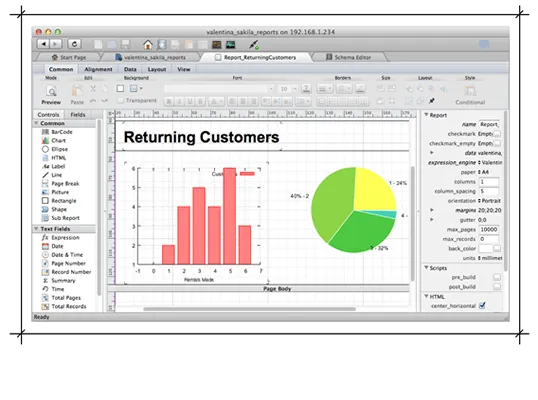This screenshot has height=400, width=538.
Task: Open the Alignment ribbon tab
Action: 98,69
